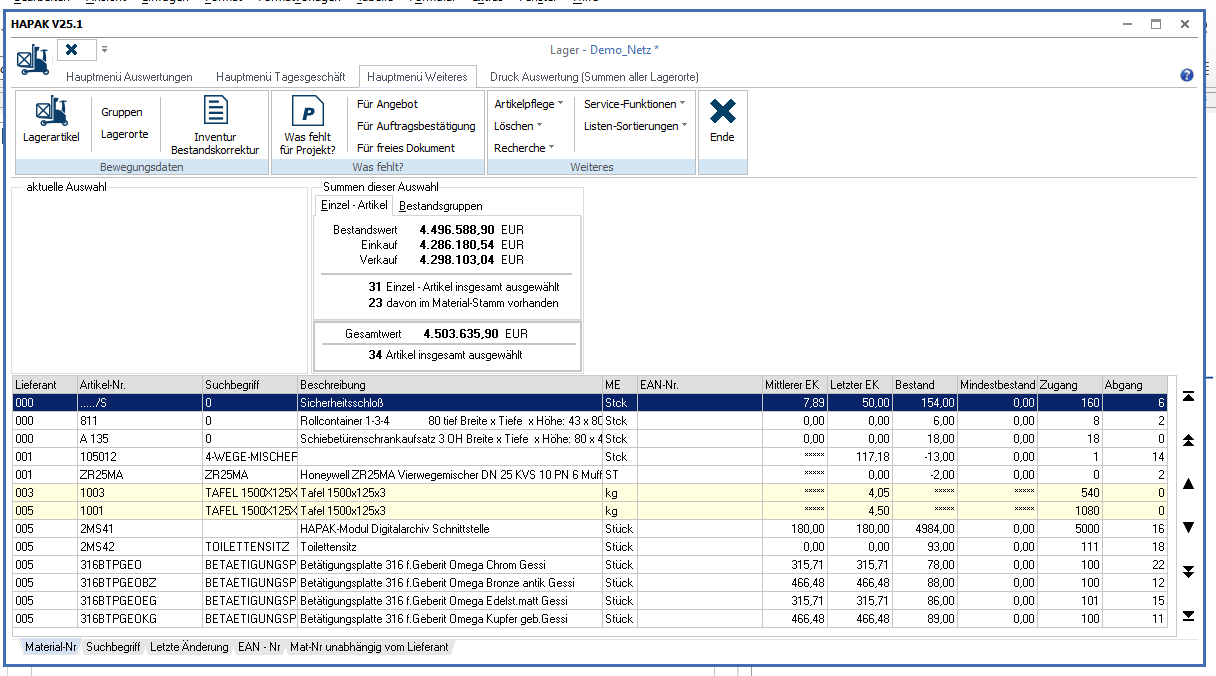Click Für Auftragsbestätigung button
Screen dimensions: 1216x676
point(416,126)
